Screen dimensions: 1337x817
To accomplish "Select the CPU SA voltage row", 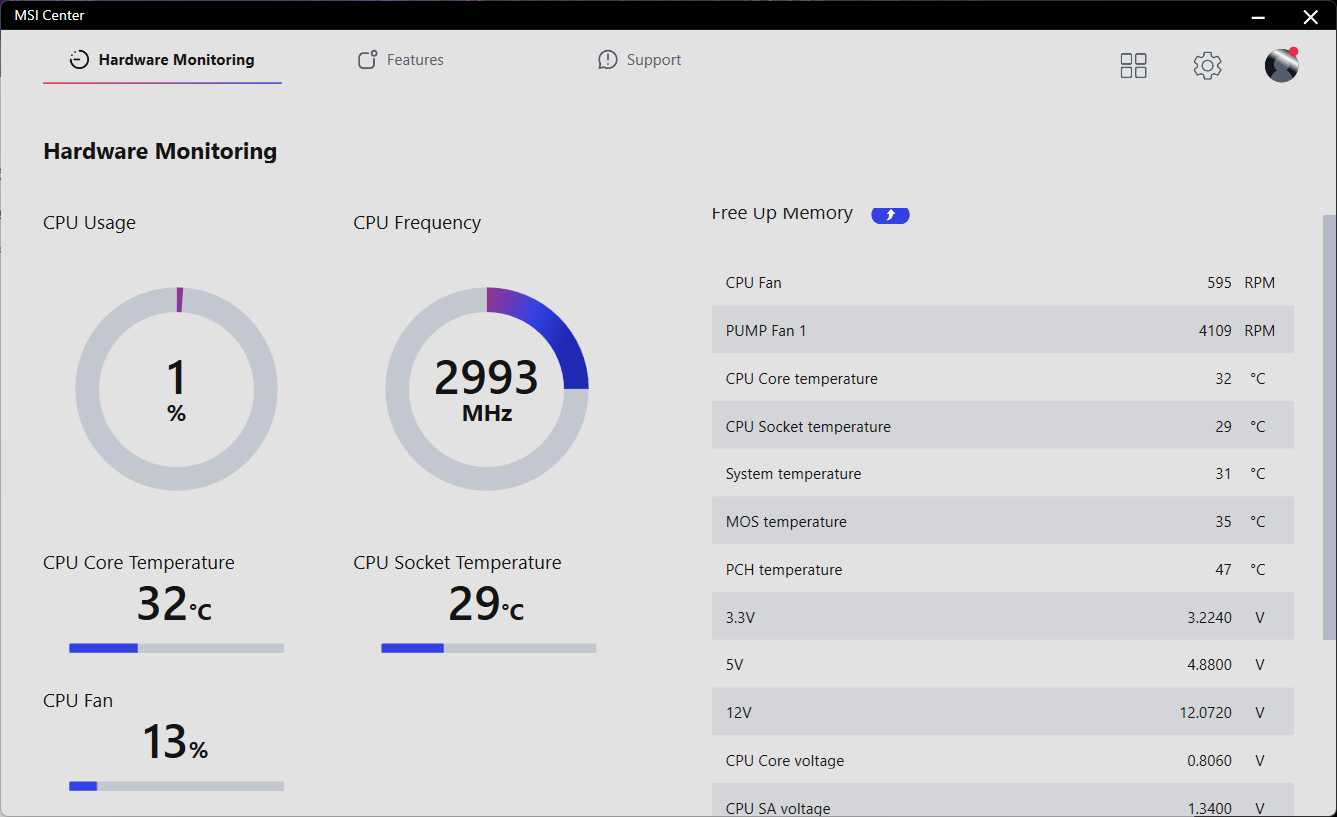I will (x=1003, y=801).
